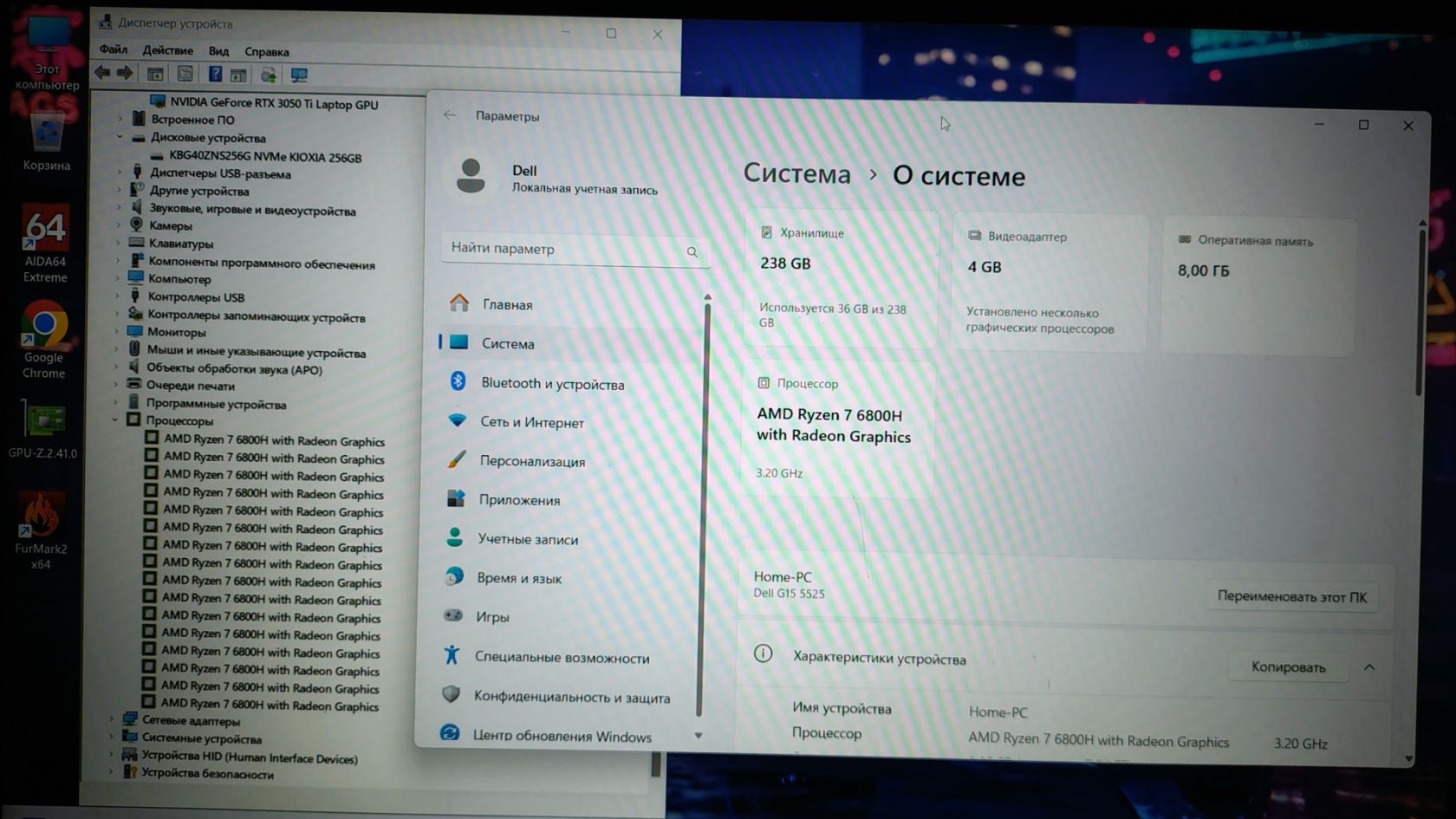Image resolution: width=1456 pixels, height=819 pixels.
Task: Open the Оперативная память 8,00 ГБ card
Action: click(1258, 287)
